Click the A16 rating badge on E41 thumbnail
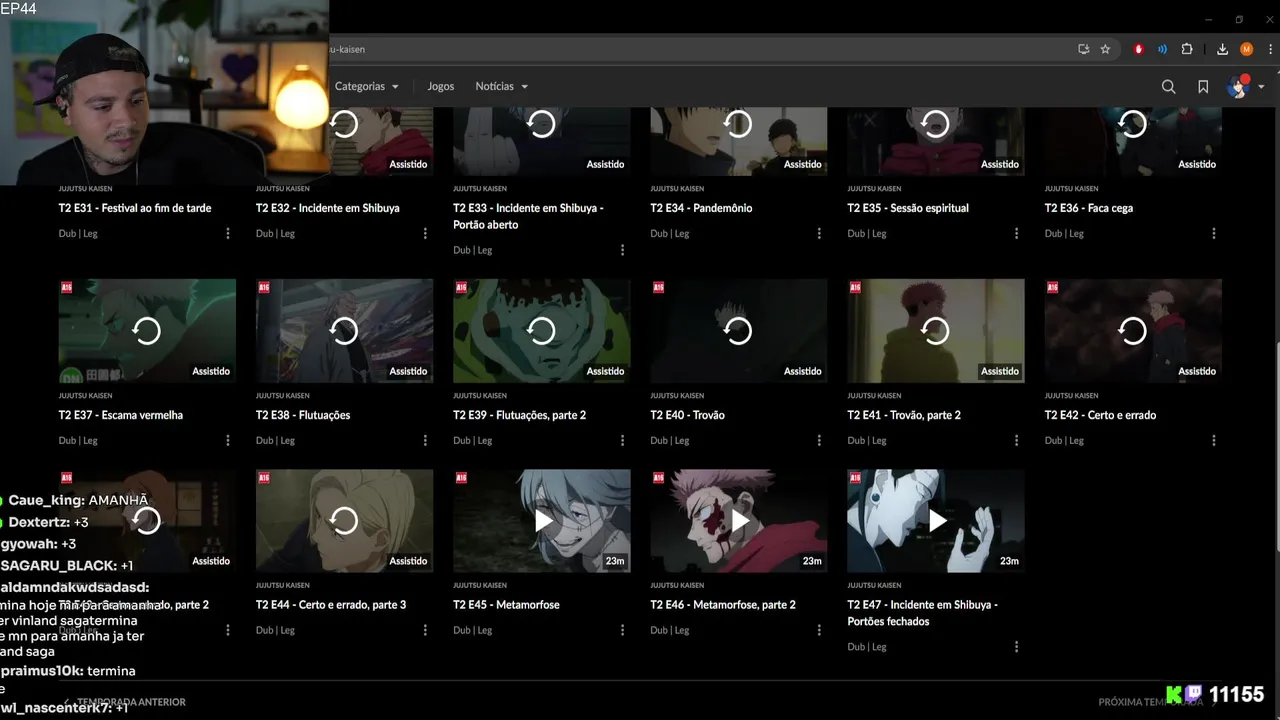The height and width of the screenshot is (720, 1280). coord(855,287)
